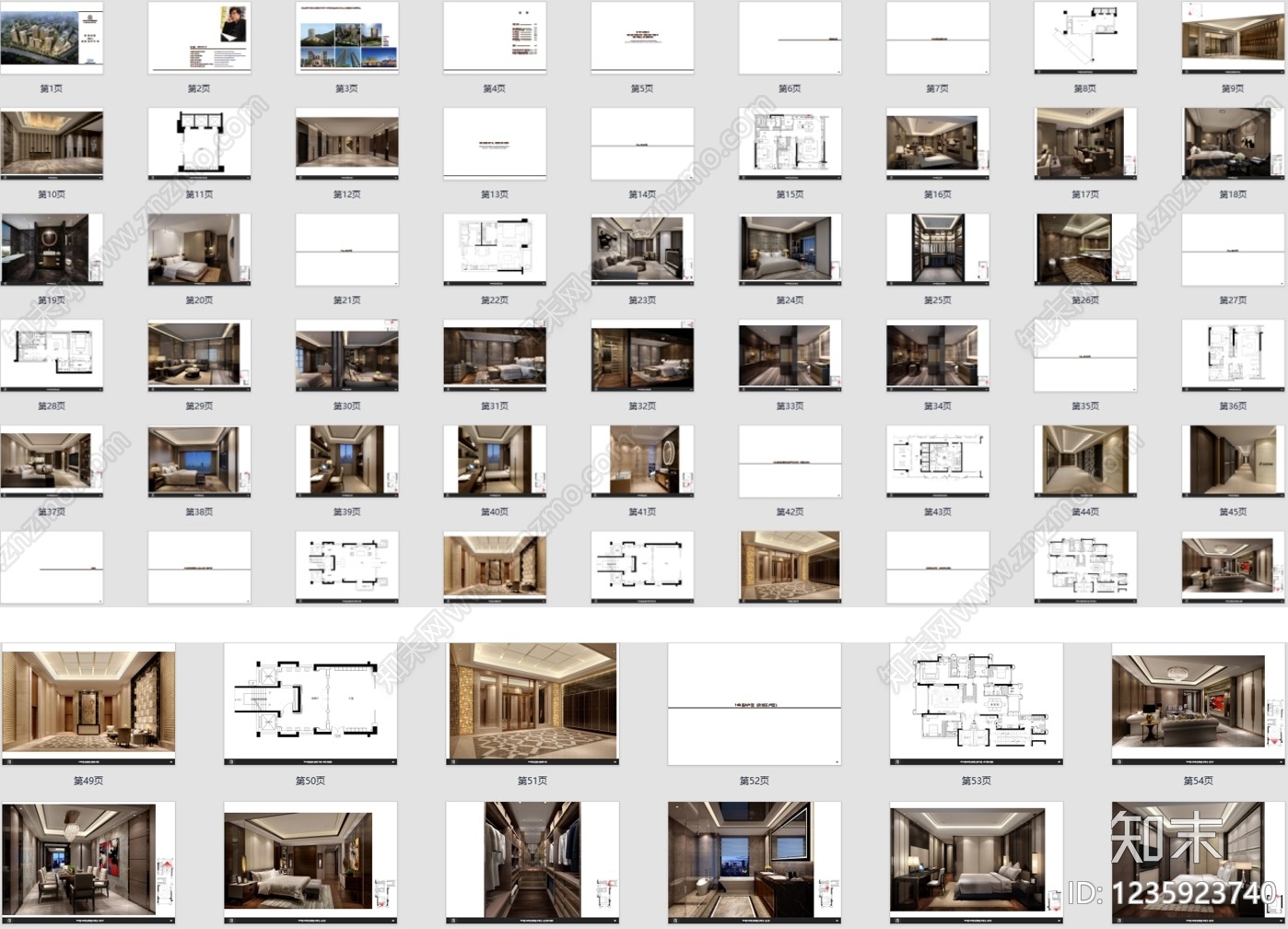1288x929 pixels.
Task: Open the page 1 aerial cityscape thumbnail
Action: click(52, 38)
